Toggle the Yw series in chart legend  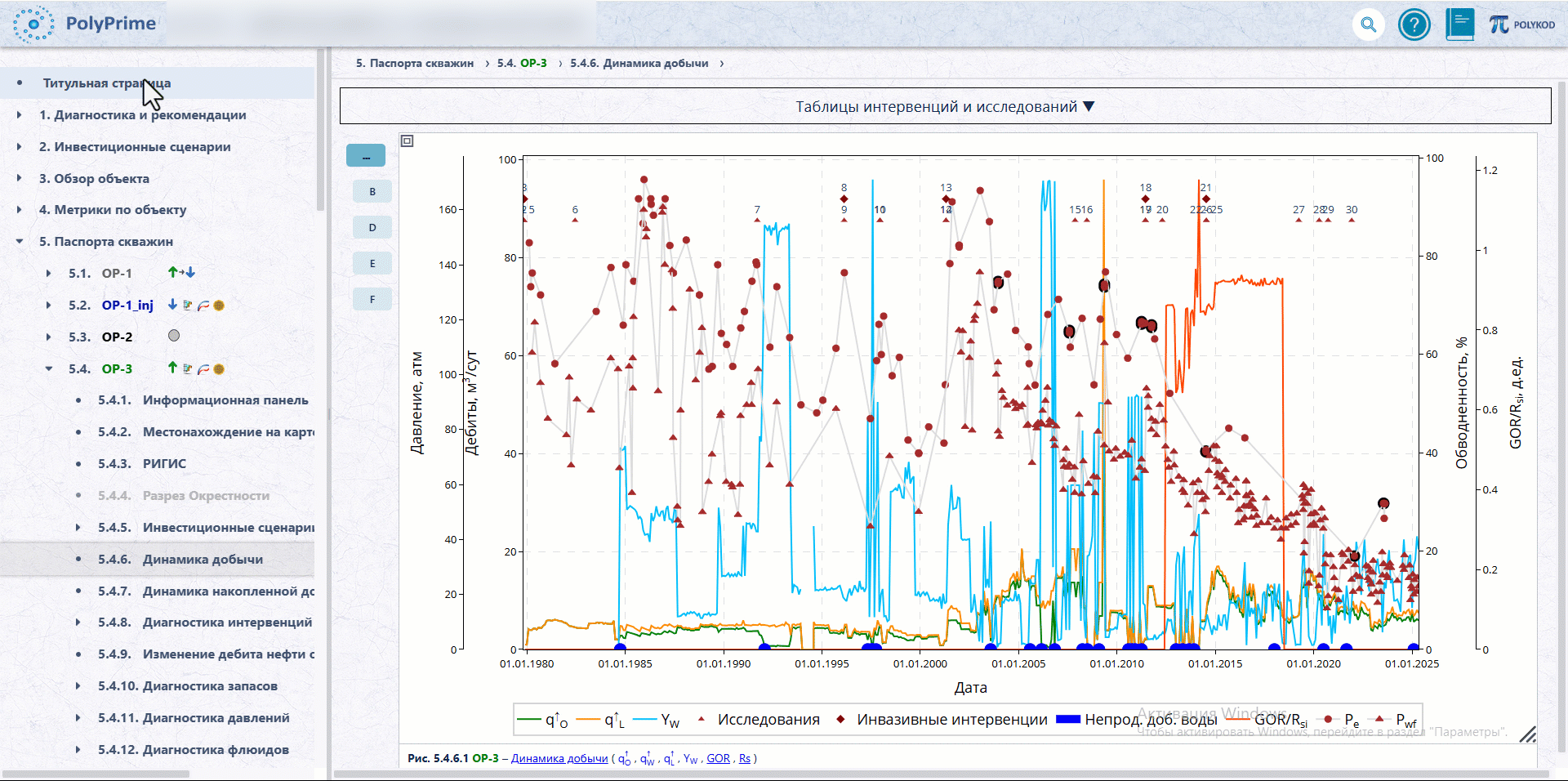click(x=657, y=720)
